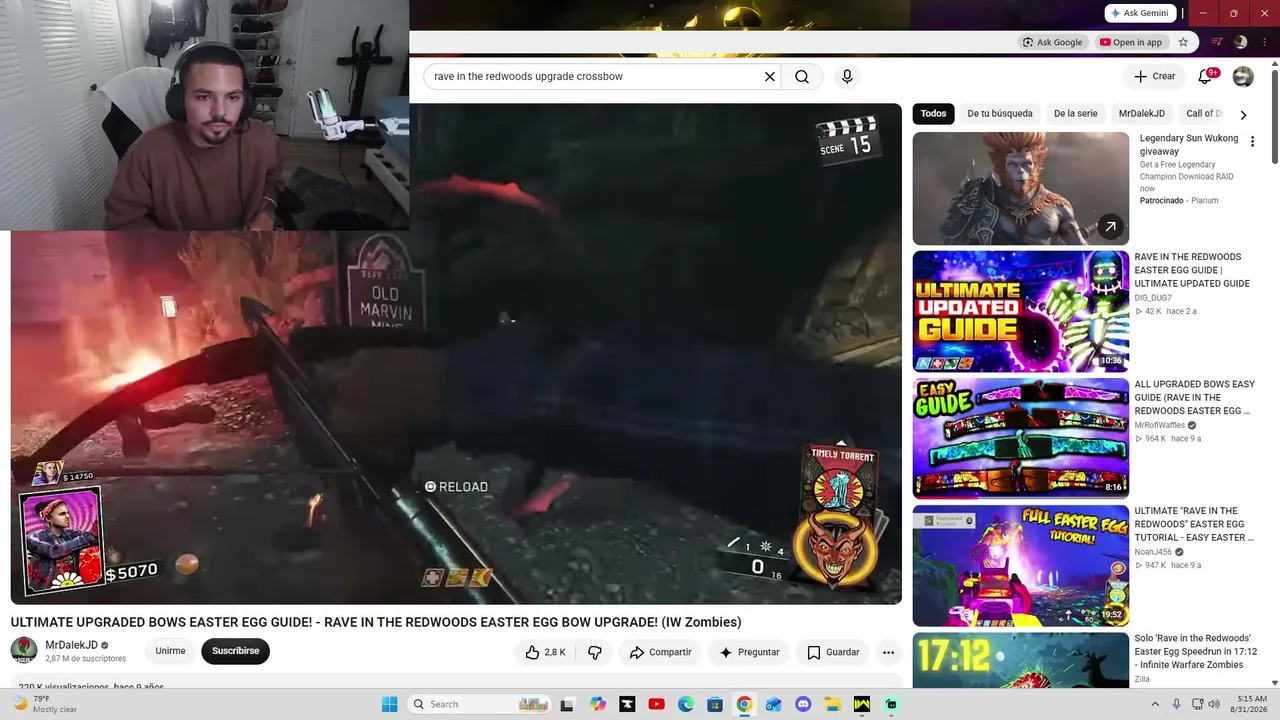This screenshot has height=720, width=1280.
Task: Click the microphone icon in system tray
Action: pyautogui.click(x=1176, y=704)
